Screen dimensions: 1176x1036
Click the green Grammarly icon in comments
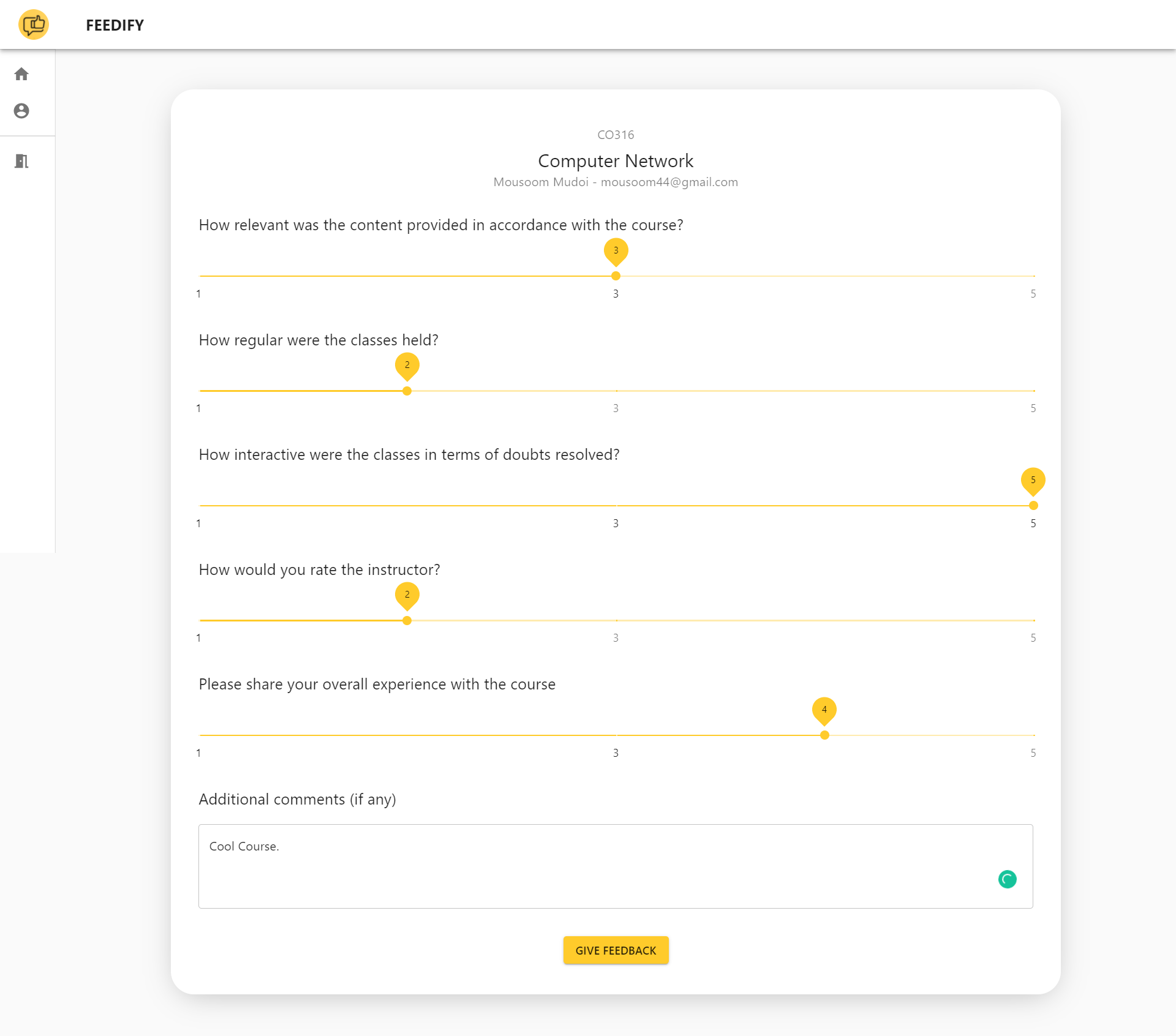(x=1007, y=879)
